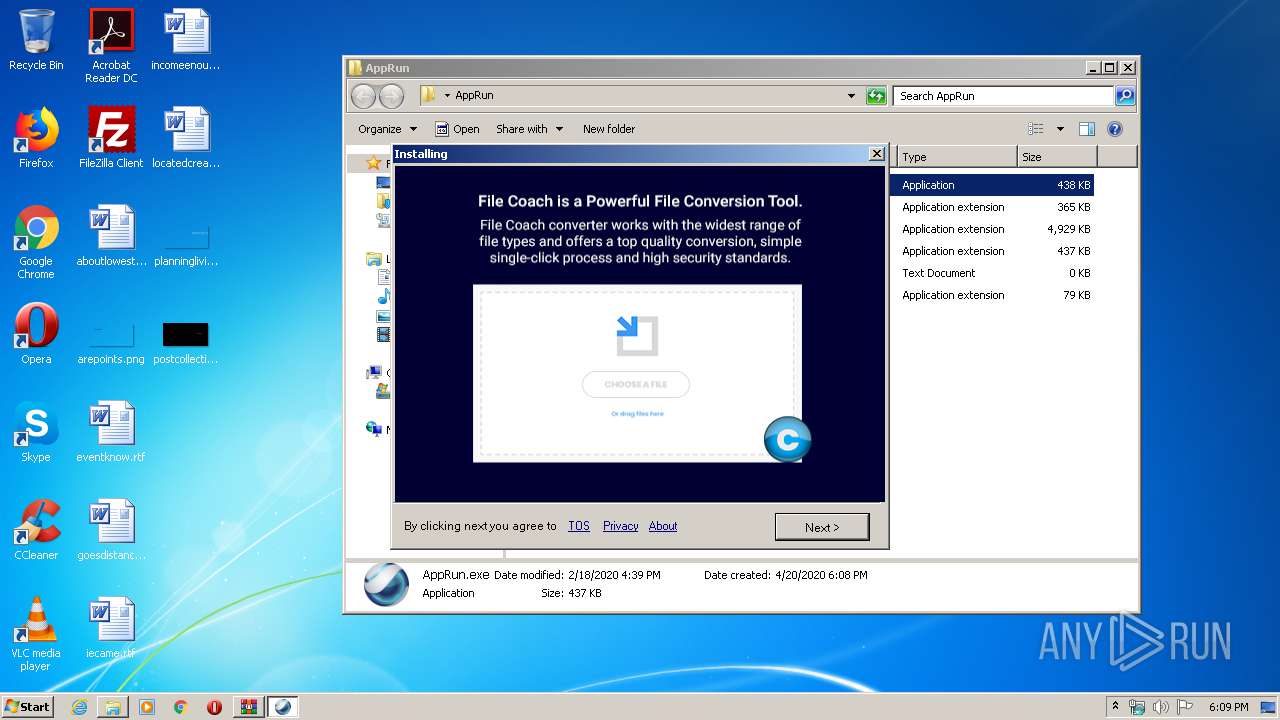Click the Next button in the installer
This screenshot has height=720, width=1280.
click(x=822, y=527)
